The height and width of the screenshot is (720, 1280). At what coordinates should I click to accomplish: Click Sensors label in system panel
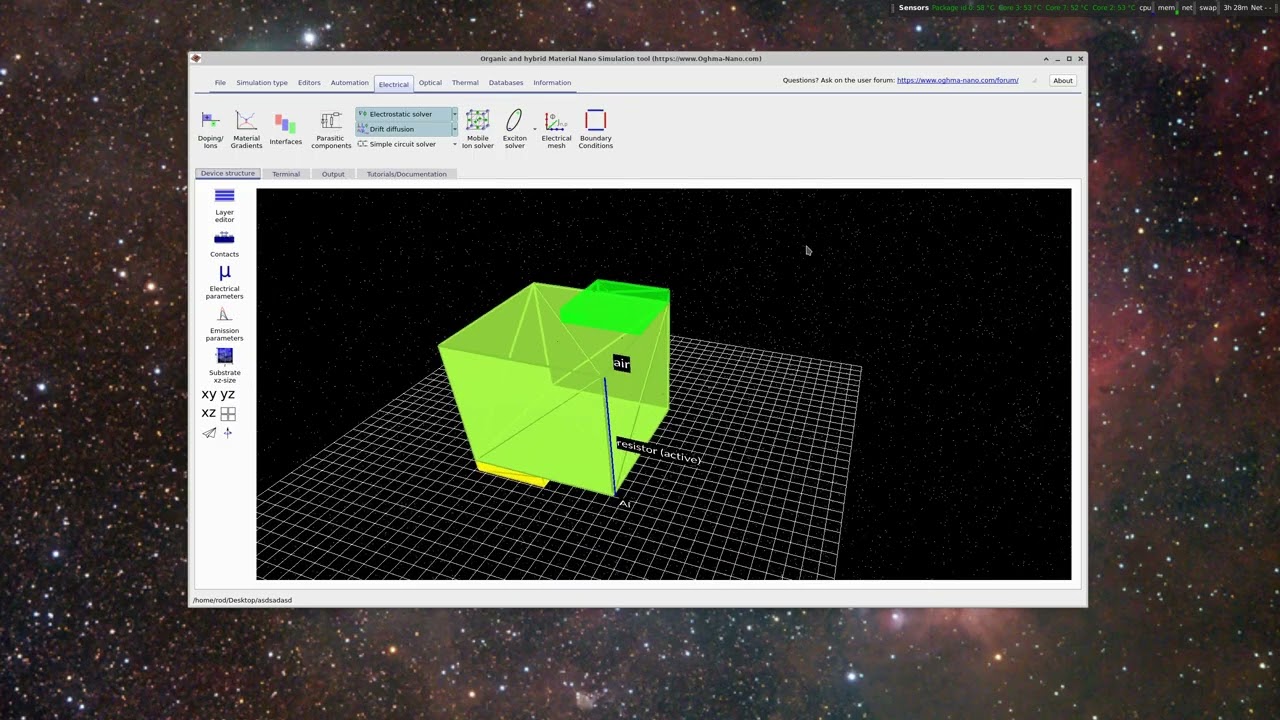click(x=914, y=7)
